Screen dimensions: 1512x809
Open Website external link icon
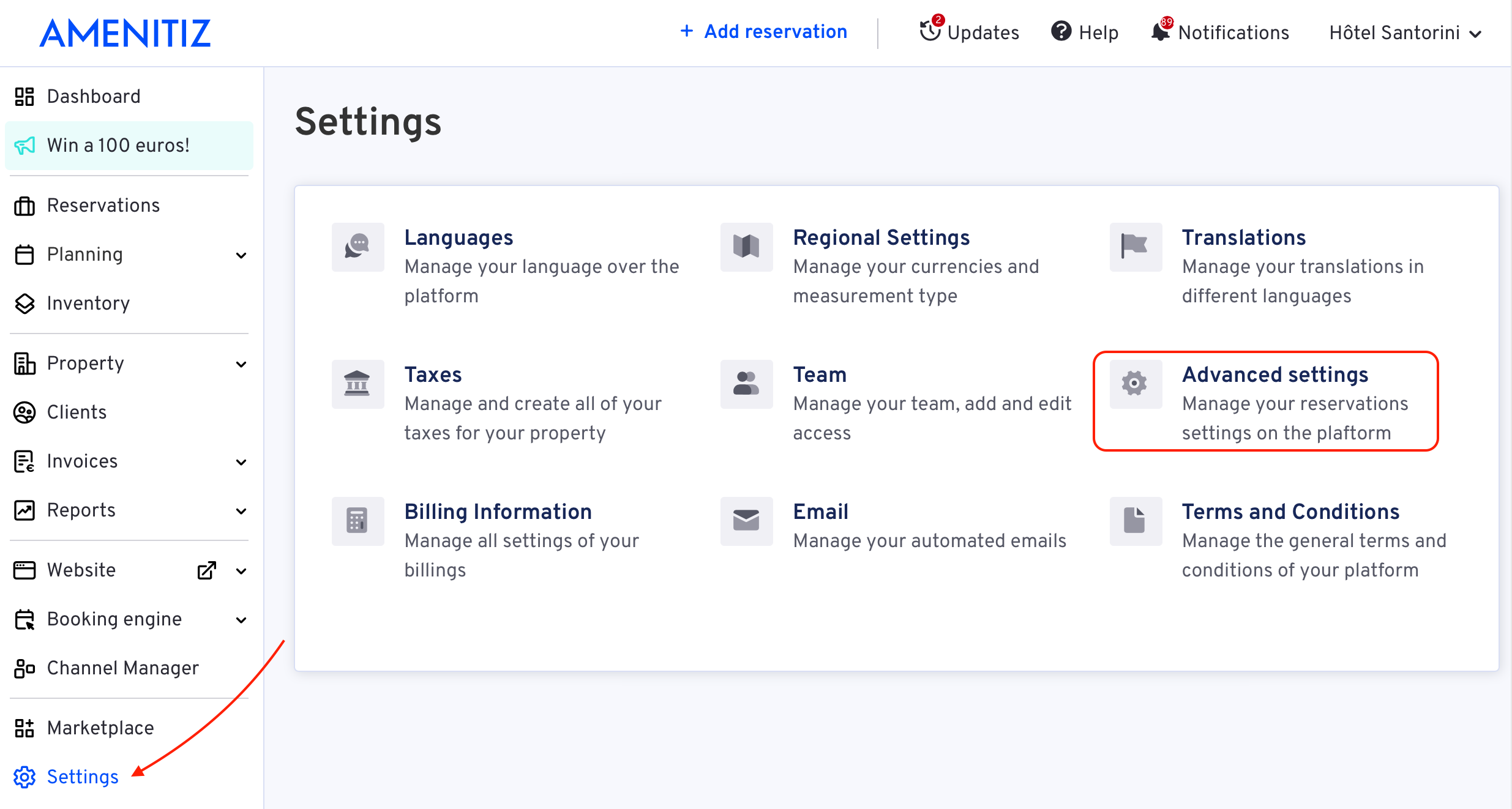coord(207,570)
